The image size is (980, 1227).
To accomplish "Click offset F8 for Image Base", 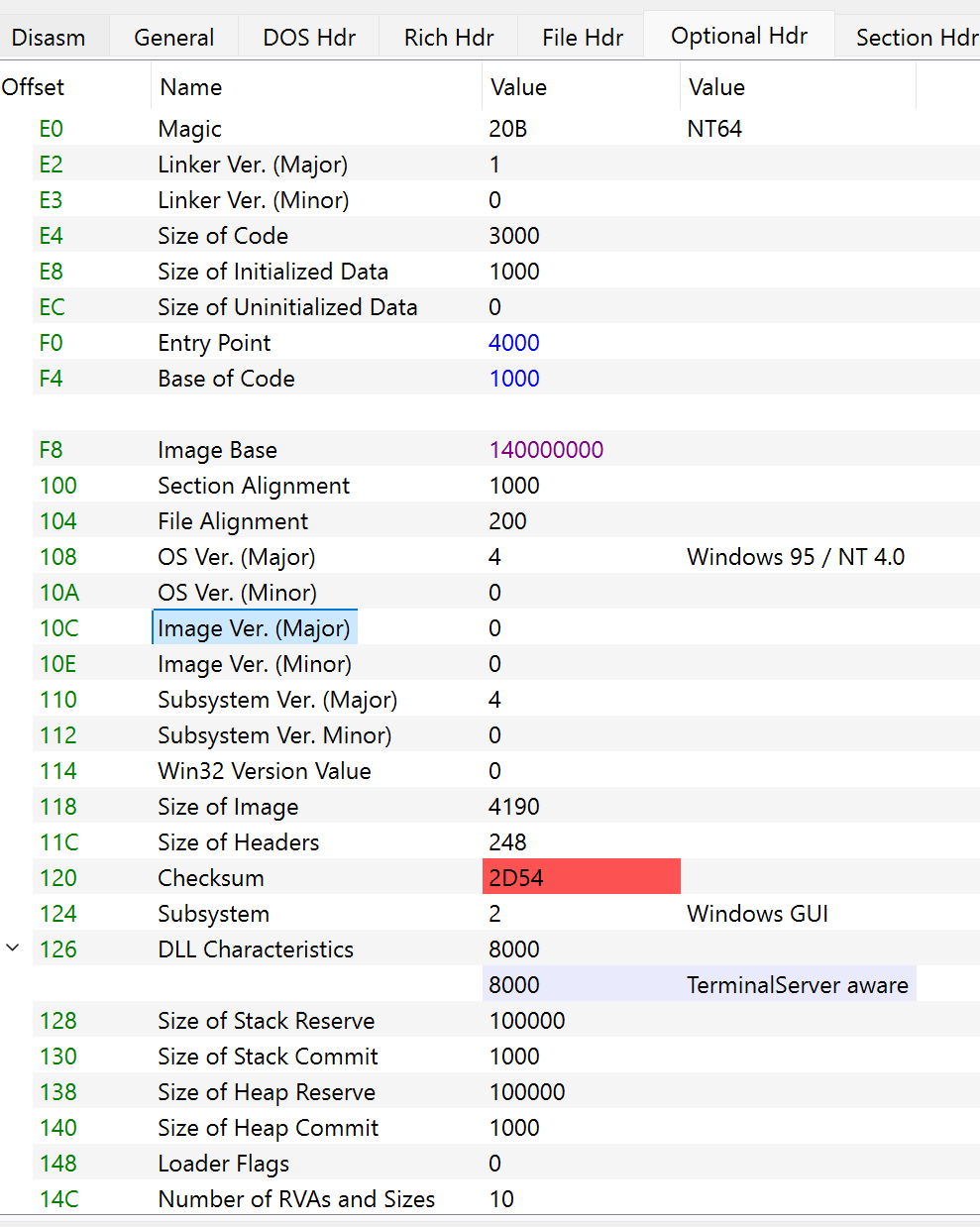I will point(52,450).
